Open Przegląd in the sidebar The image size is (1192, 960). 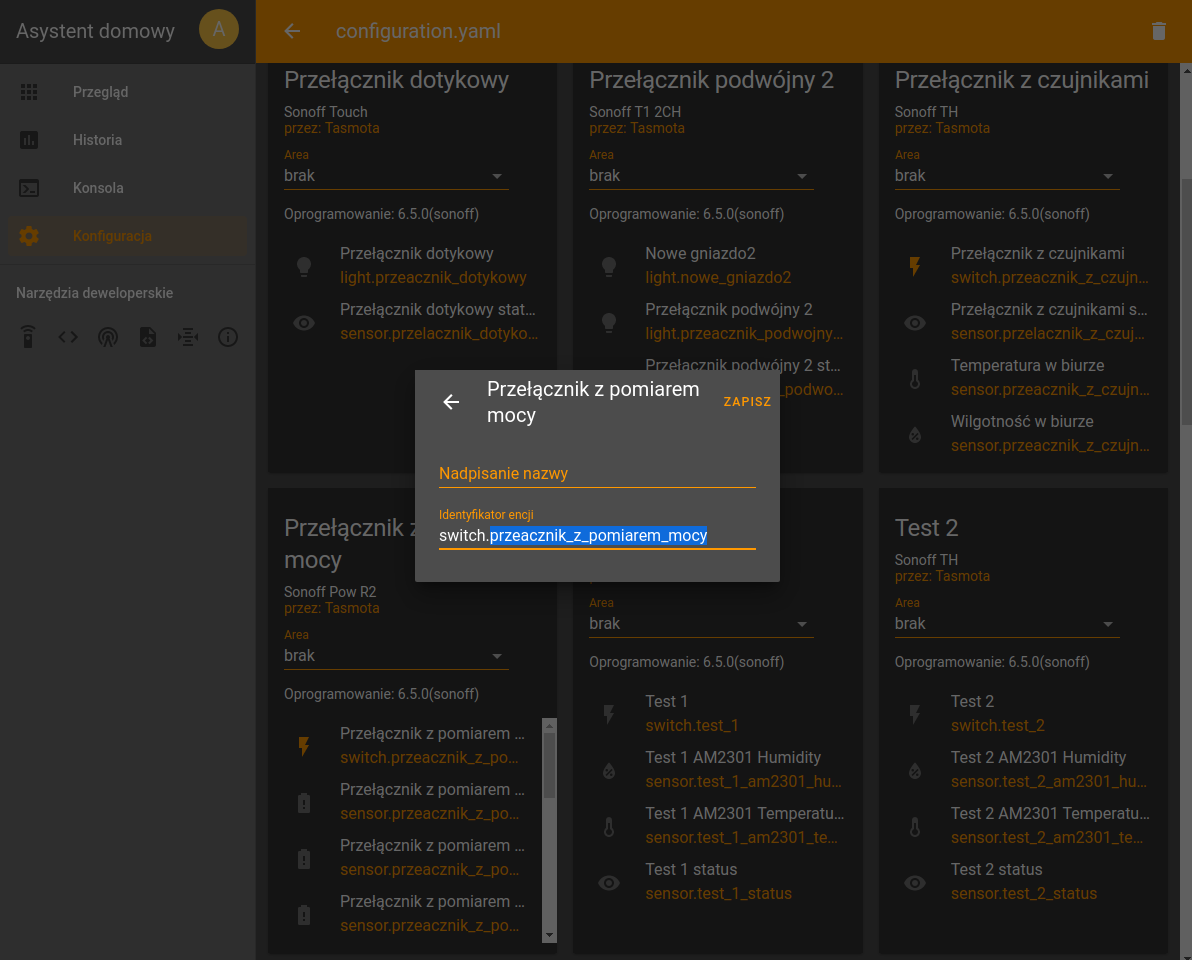pos(128,92)
